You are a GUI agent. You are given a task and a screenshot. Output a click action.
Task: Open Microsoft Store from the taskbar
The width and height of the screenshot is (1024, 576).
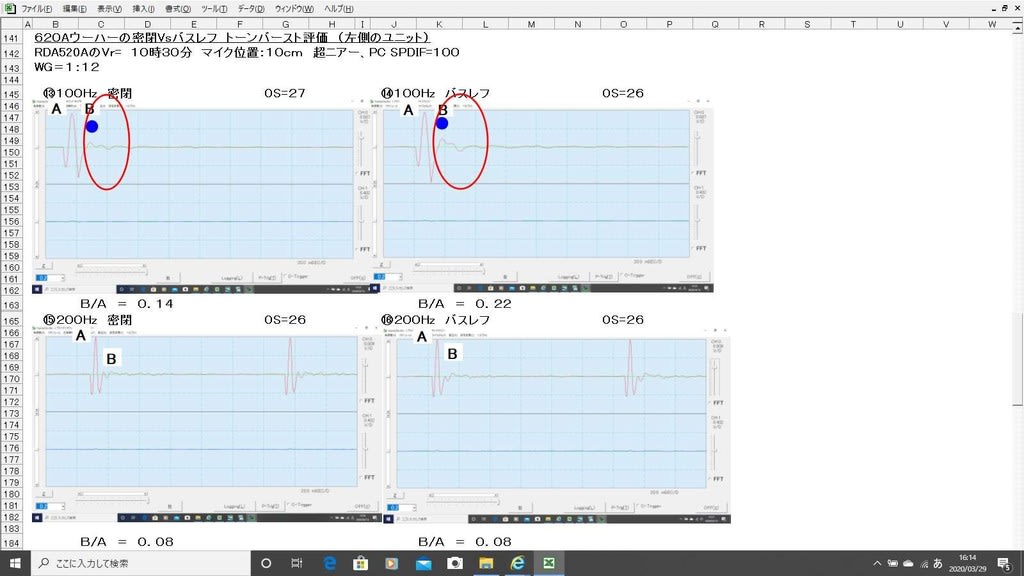tap(360, 563)
